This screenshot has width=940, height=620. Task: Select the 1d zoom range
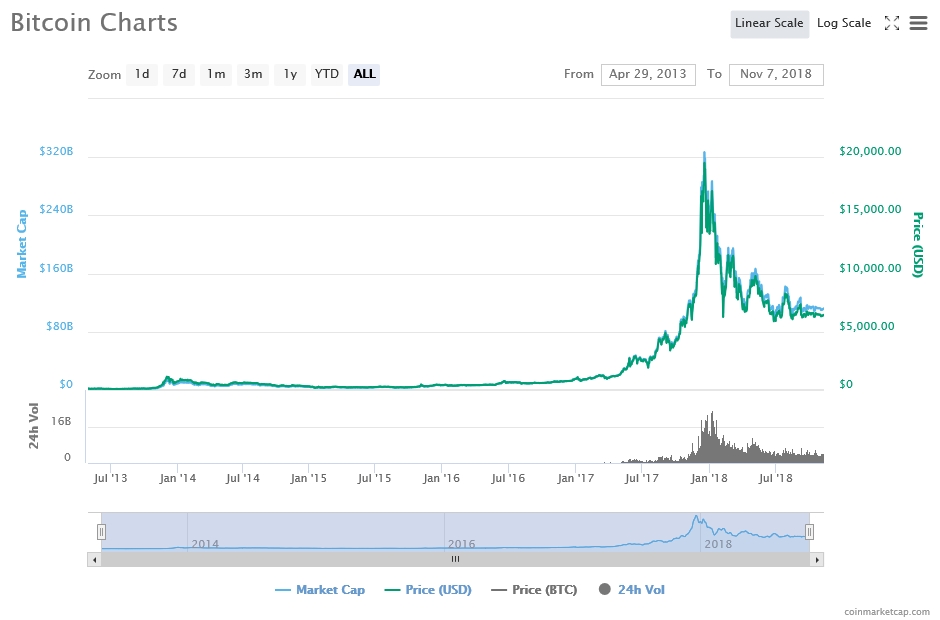(x=142, y=74)
